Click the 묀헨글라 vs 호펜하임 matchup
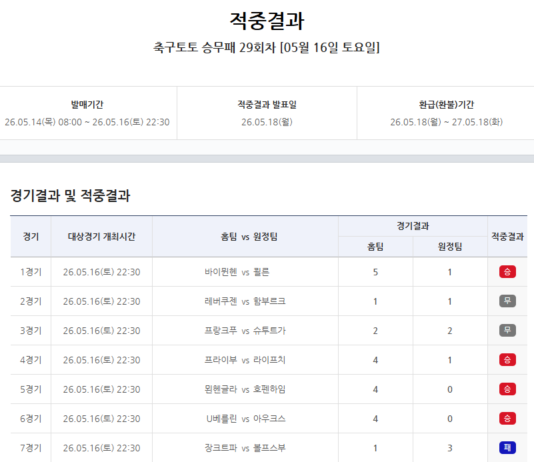 click(x=245, y=389)
